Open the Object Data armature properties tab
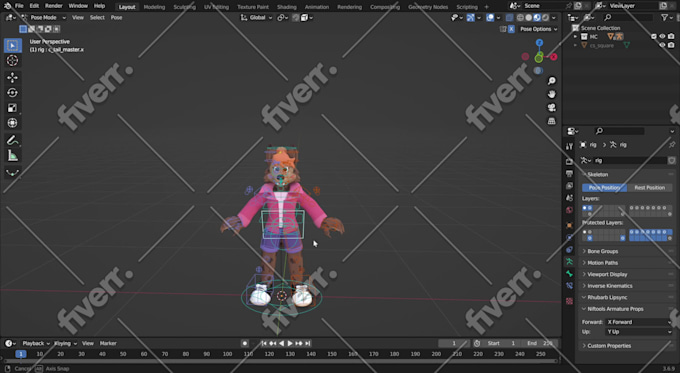Viewport: 680px width, 373px height. point(569,262)
